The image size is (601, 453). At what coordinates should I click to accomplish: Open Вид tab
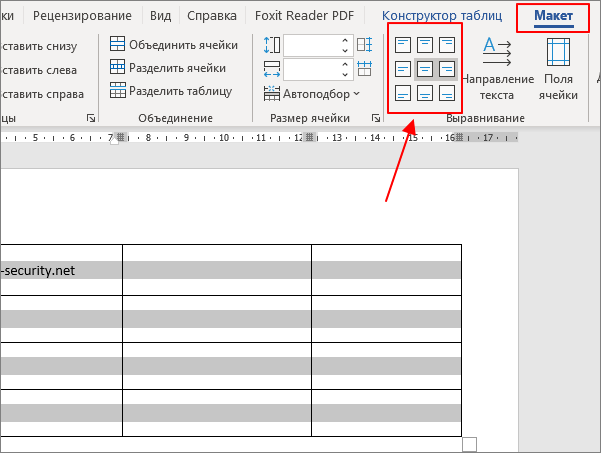(x=160, y=16)
